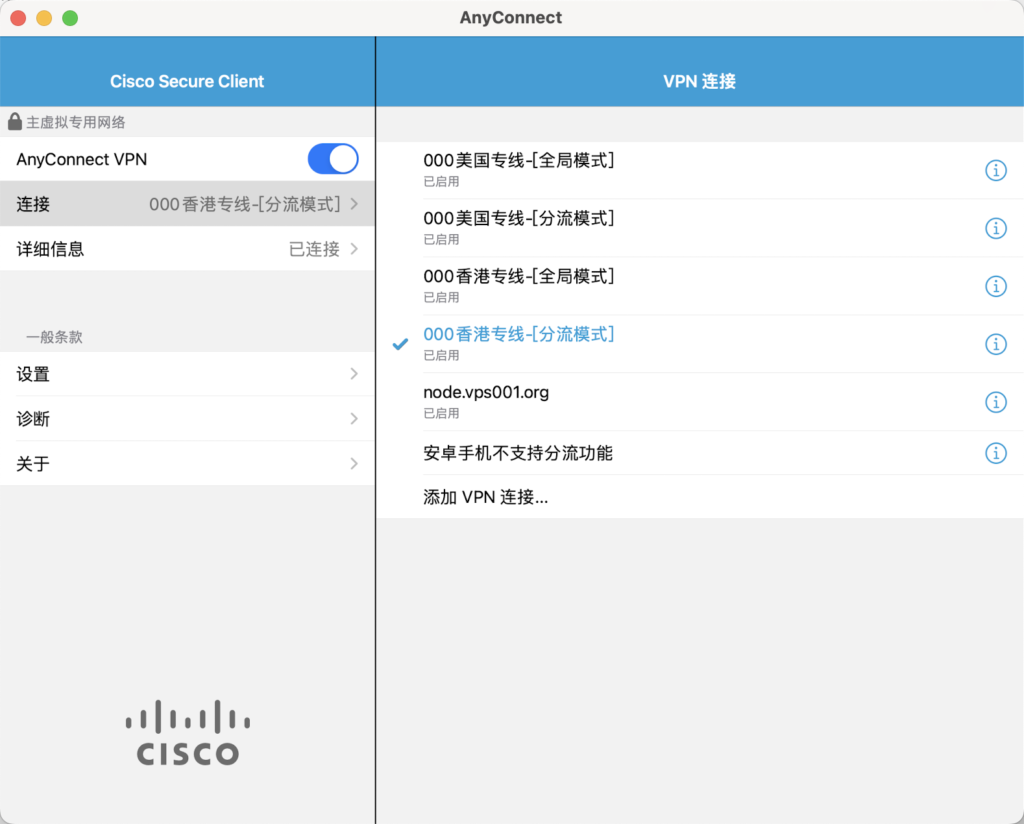The height and width of the screenshot is (824, 1024).
Task: Click the AnyConnect VPN label
Action: pos(82,159)
